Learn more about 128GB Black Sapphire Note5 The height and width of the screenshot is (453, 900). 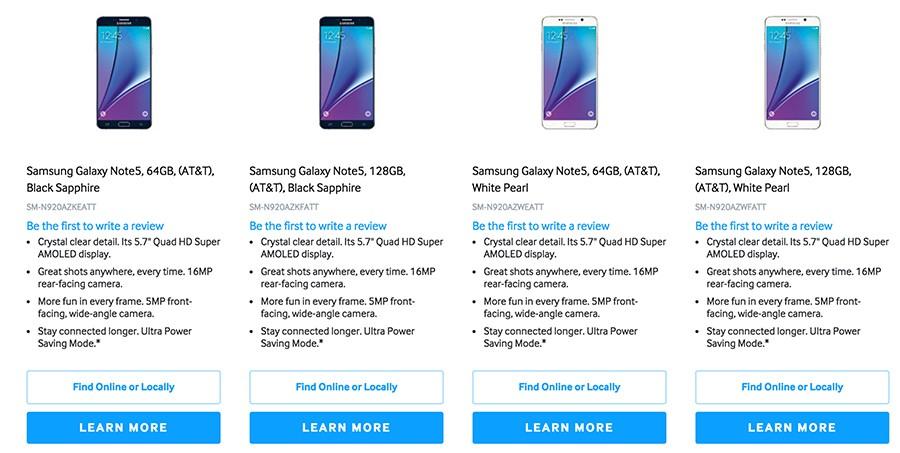point(346,428)
